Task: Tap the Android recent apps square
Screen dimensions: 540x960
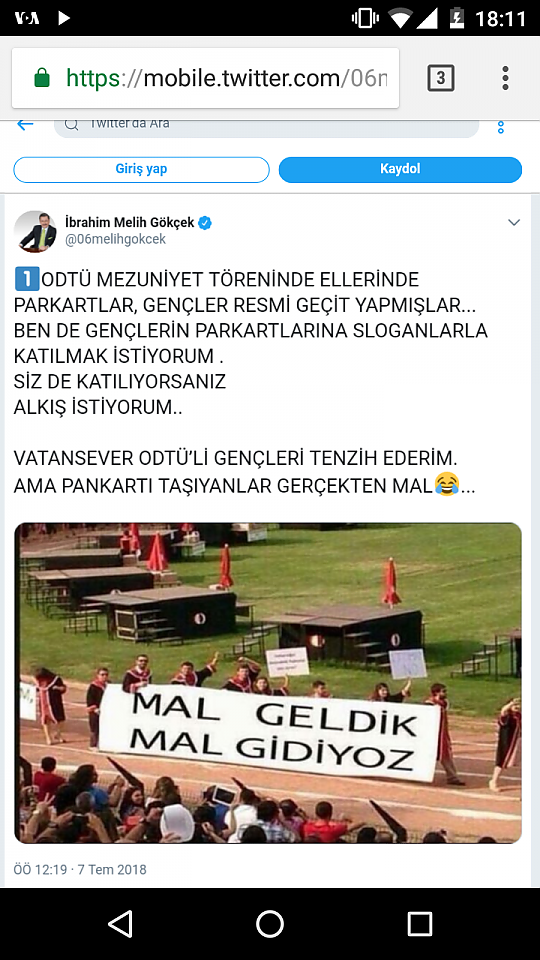Action: (419, 923)
